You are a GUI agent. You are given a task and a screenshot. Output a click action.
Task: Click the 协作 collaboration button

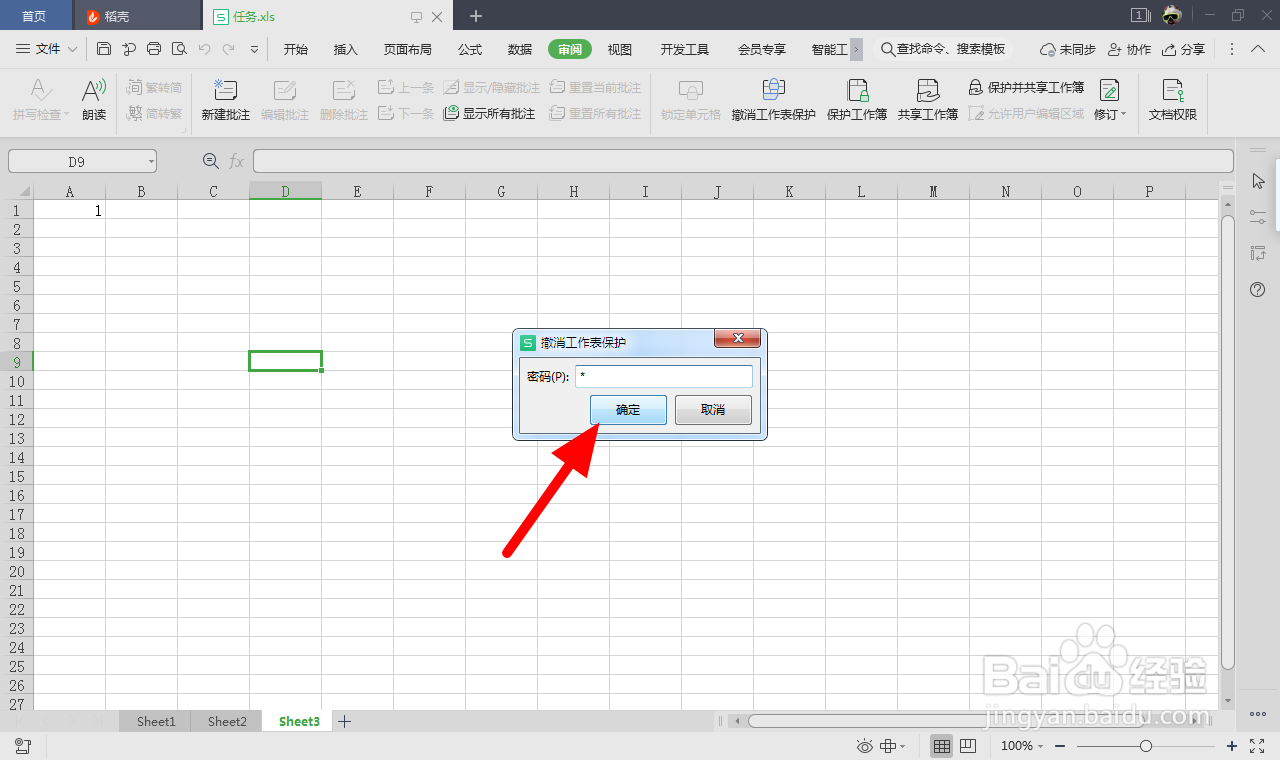click(x=1129, y=49)
